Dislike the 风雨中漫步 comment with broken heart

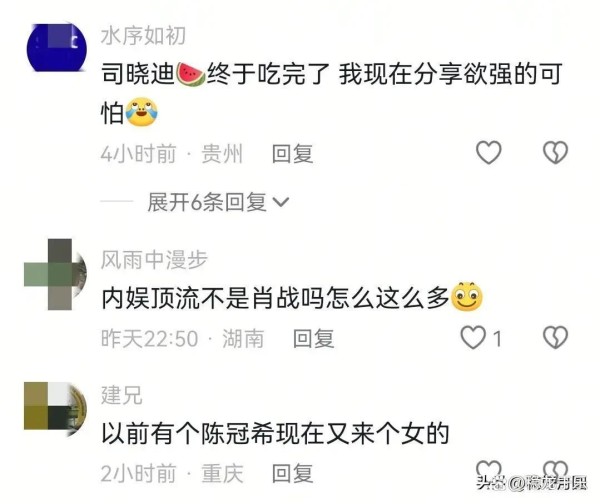pos(555,338)
